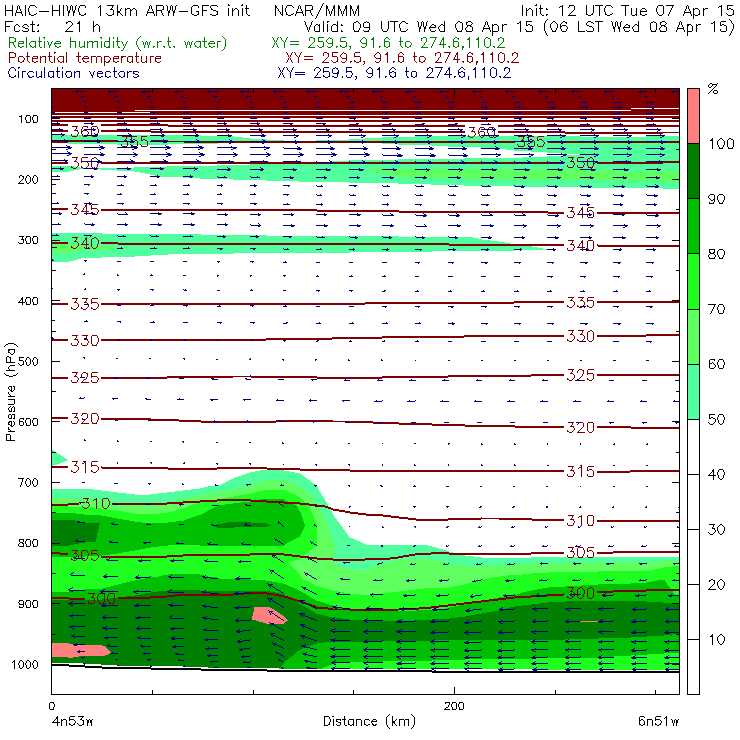Click the colorbar tick label '30'

716,530
